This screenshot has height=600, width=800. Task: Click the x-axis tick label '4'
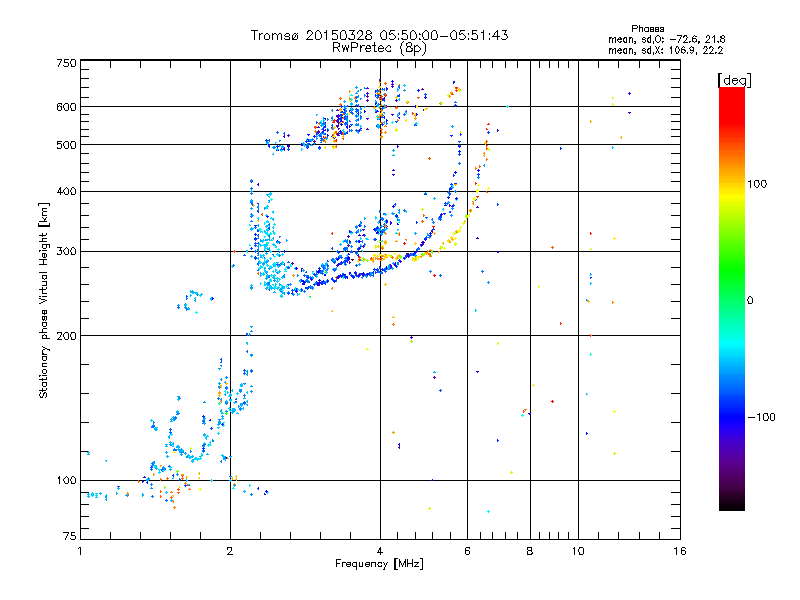point(380,551)
